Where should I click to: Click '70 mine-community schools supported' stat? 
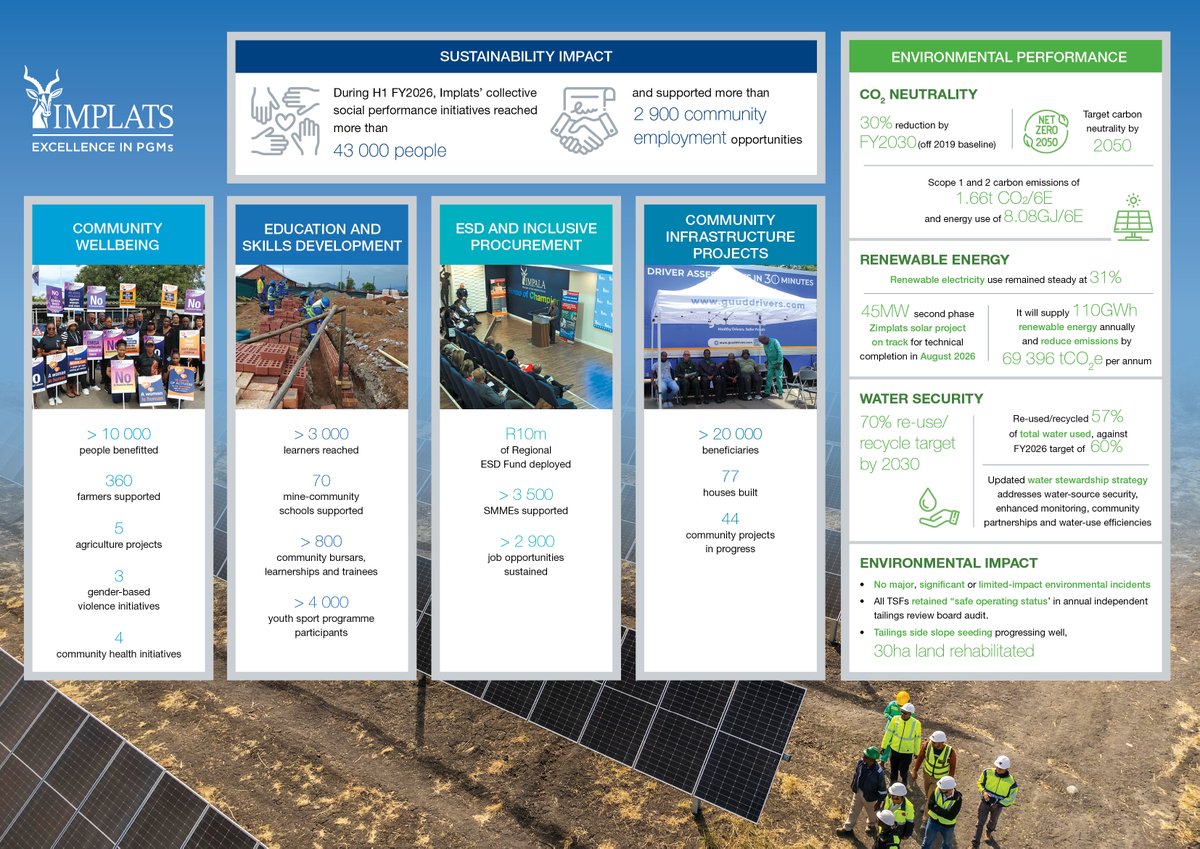(x=322, y=494)
